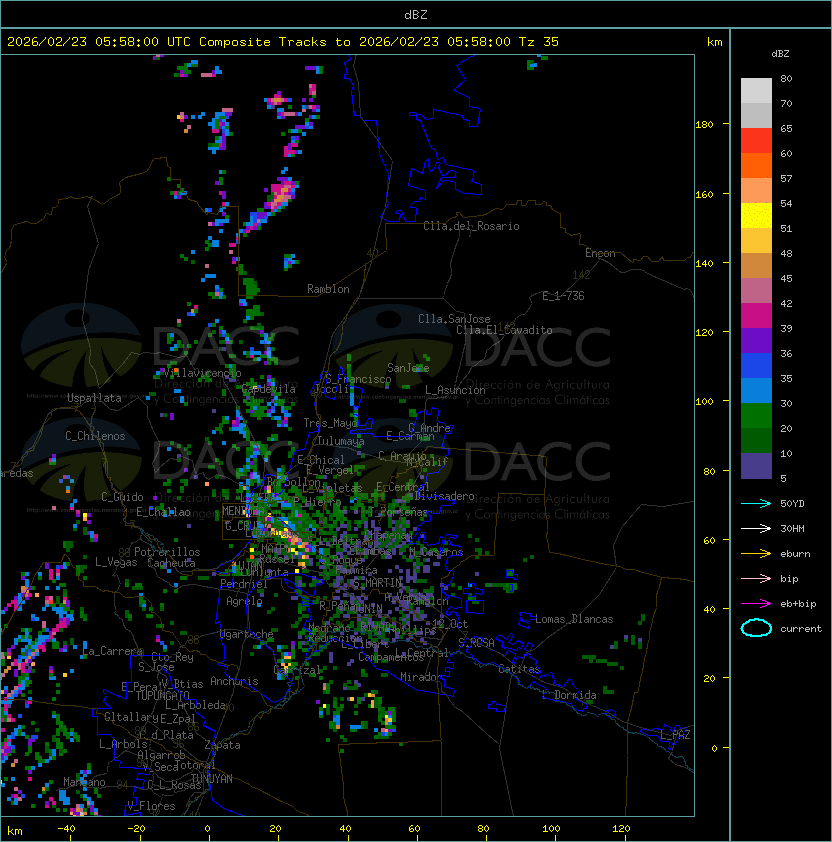The height and width of the screenshot is (842, 832).
Task: Select the tan 45-48 dBZ swatch
Action: tap(756, 266)
